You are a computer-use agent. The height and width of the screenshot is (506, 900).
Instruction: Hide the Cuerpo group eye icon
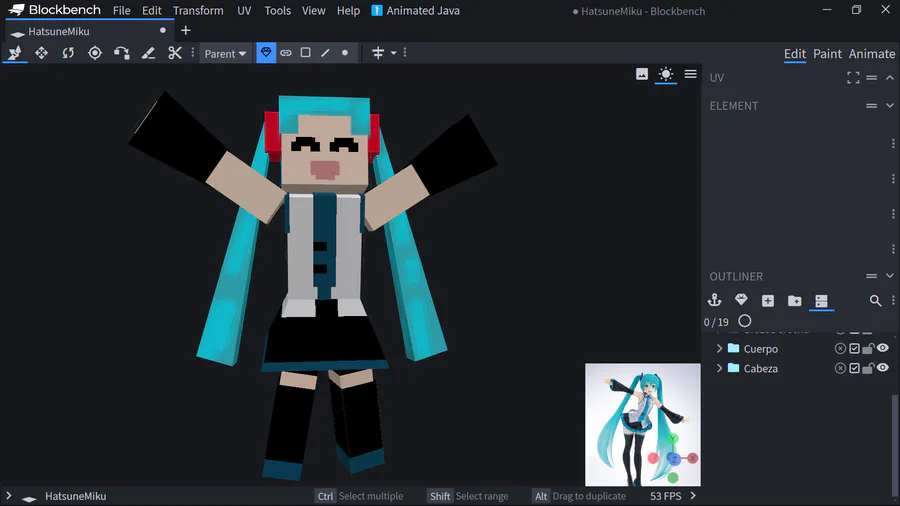click(x=883, y=348)
